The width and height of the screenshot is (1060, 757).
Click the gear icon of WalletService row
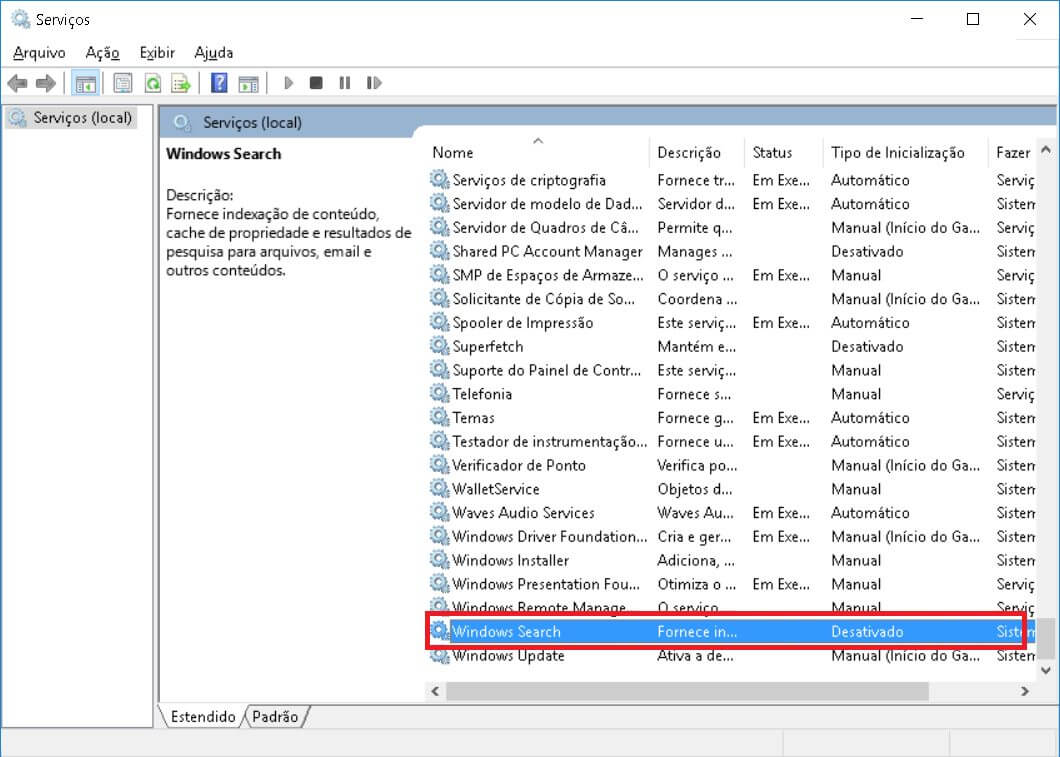point(439,489)
